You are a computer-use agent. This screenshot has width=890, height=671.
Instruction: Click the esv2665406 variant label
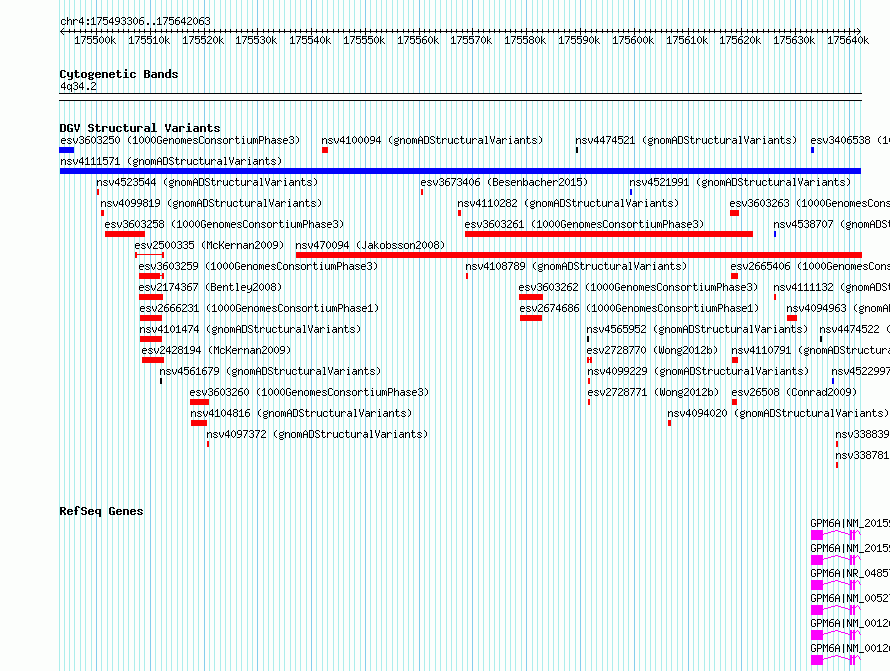coord(810,266)
